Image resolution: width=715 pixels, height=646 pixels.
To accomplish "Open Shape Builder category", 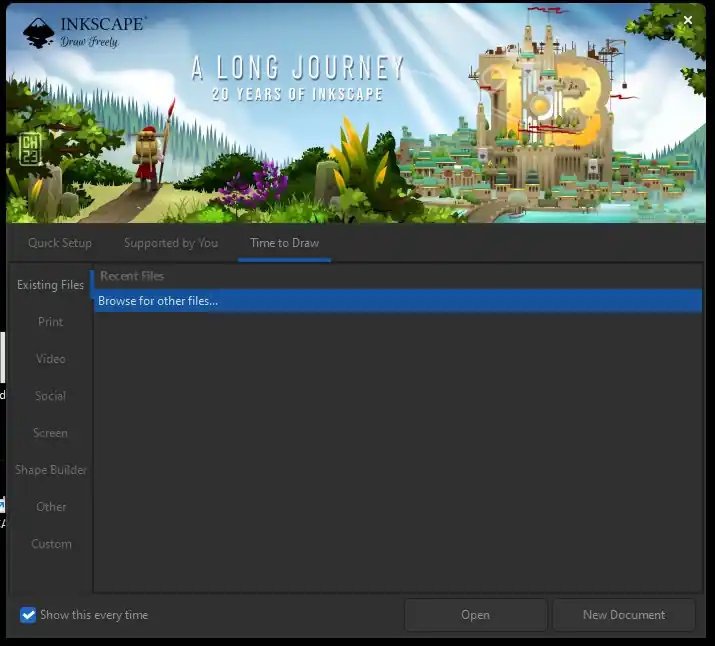I will 50,470.
